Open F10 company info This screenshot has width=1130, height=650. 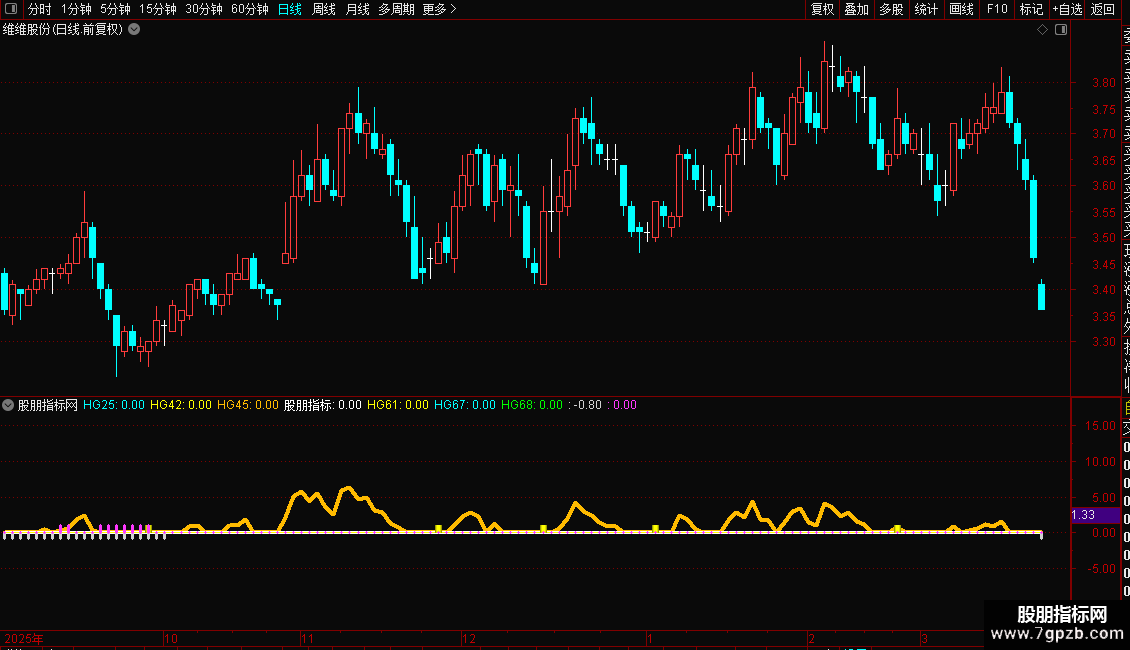click(x=997, y=9)
